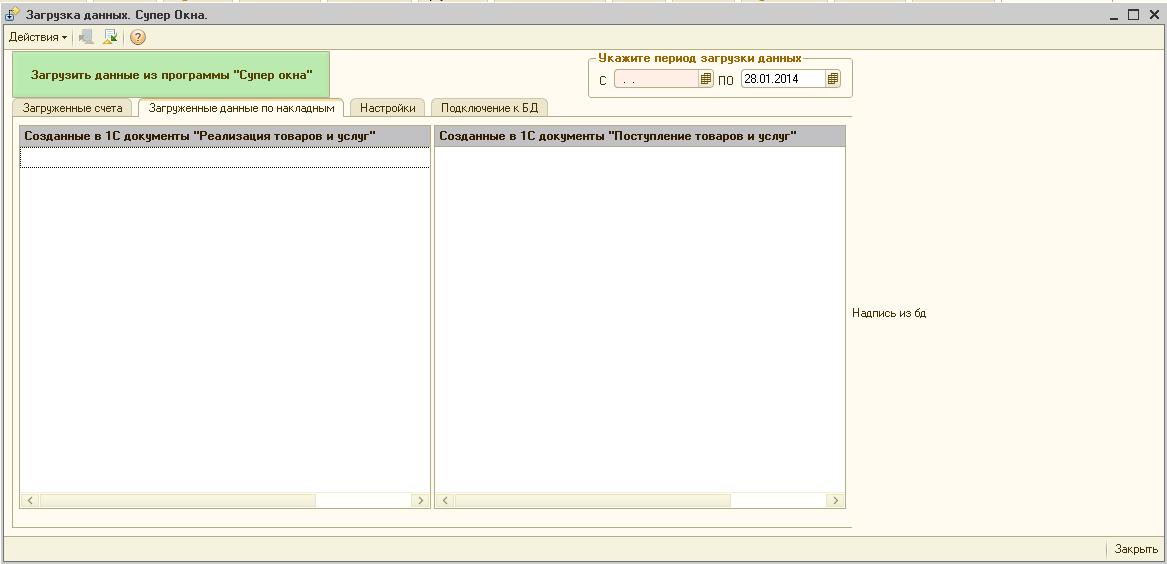
Task: Click the form icon in the title bar
Action: 12,15
